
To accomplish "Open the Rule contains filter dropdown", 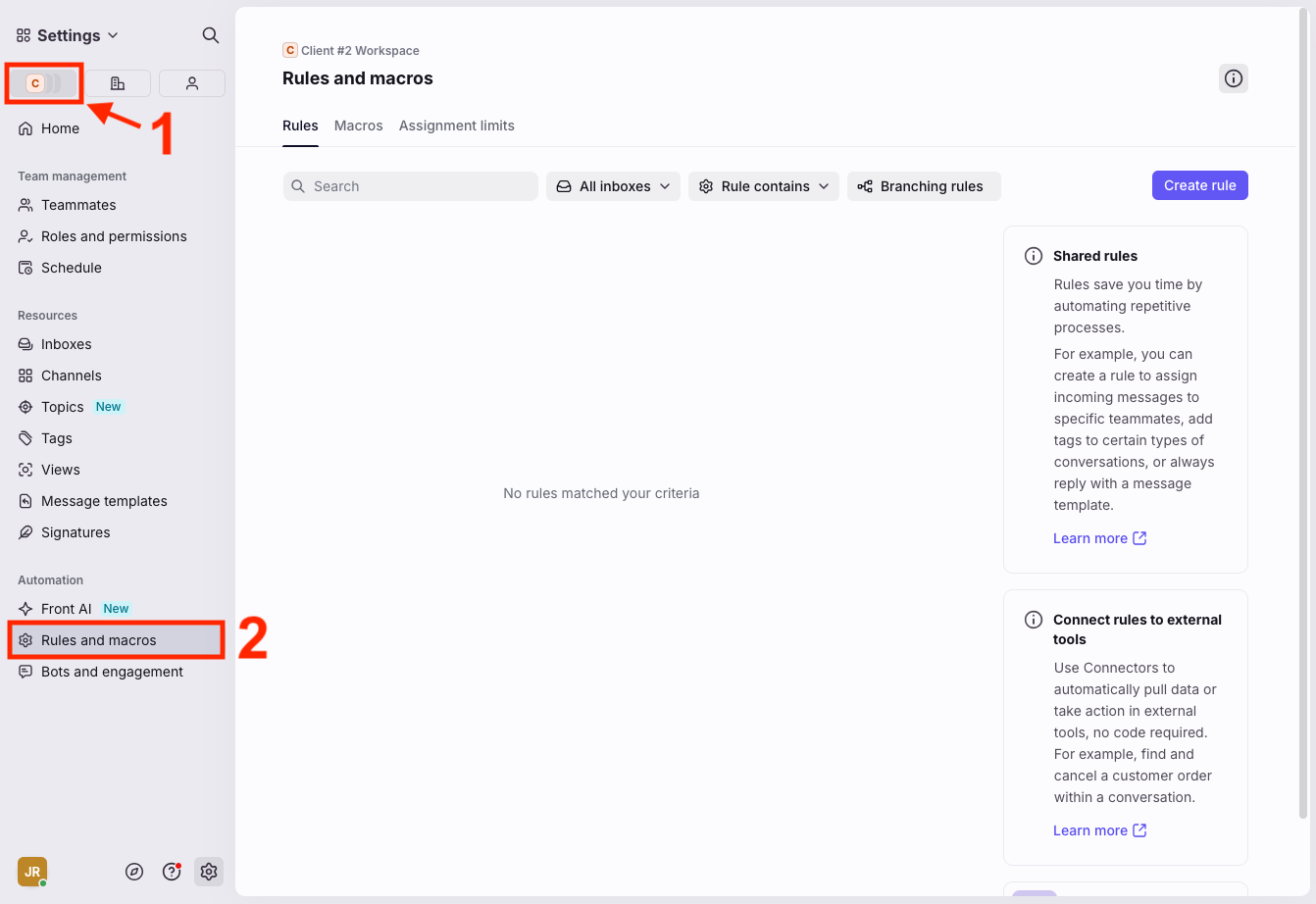I will 763,186.
